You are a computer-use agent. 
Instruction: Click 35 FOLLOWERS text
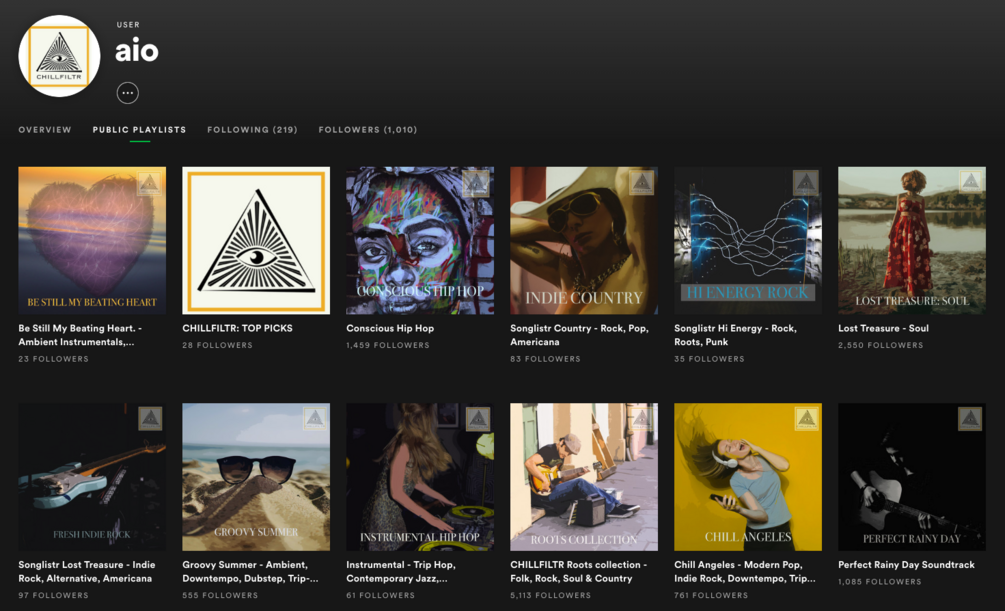[x=710, y=359]
